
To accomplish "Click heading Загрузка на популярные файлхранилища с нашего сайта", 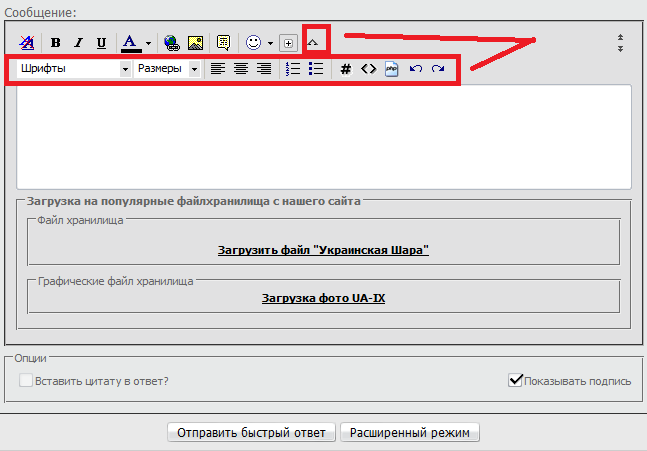I will point(194,201).
